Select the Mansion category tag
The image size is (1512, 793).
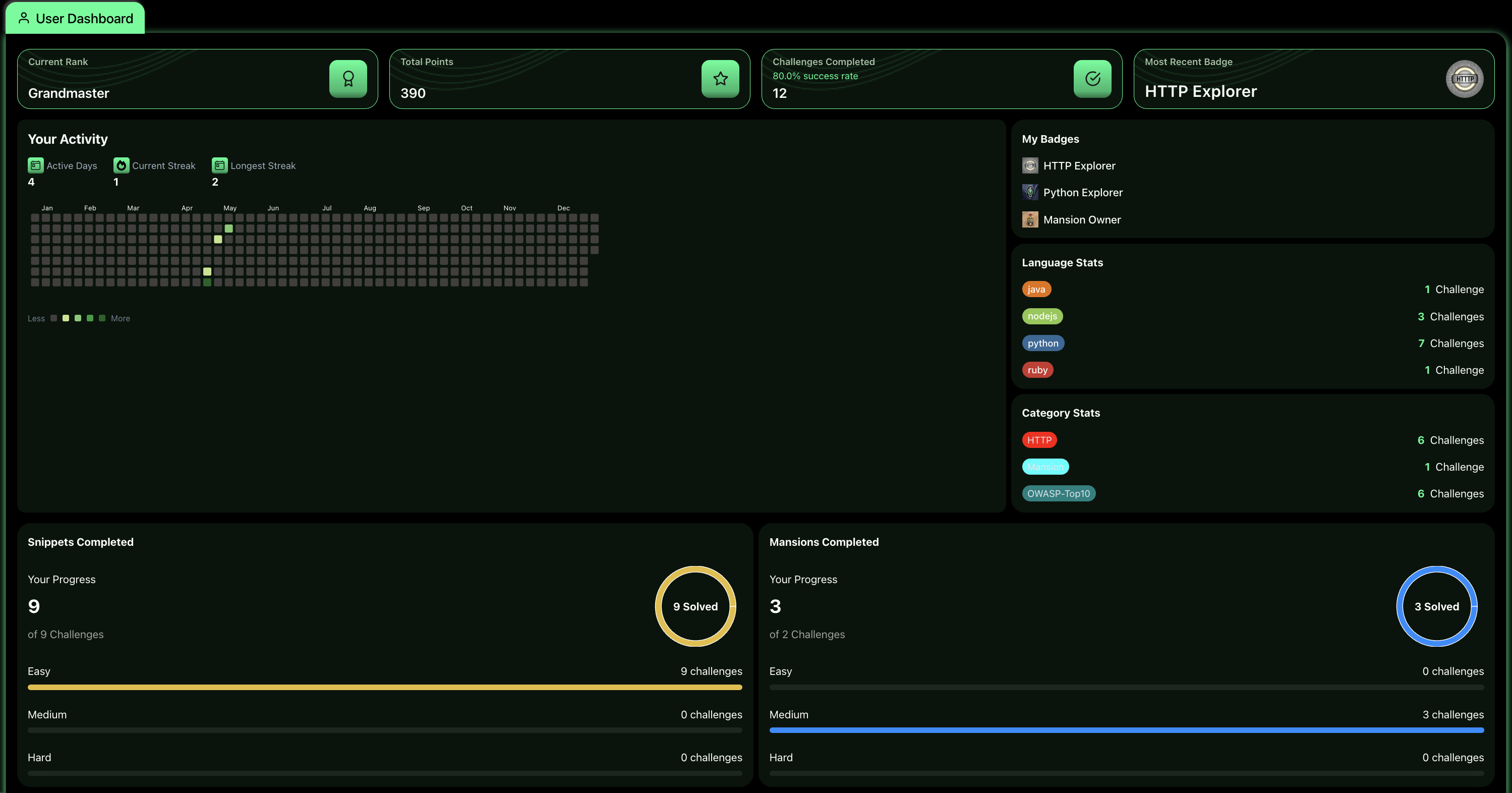click(x=1045, y=467)
